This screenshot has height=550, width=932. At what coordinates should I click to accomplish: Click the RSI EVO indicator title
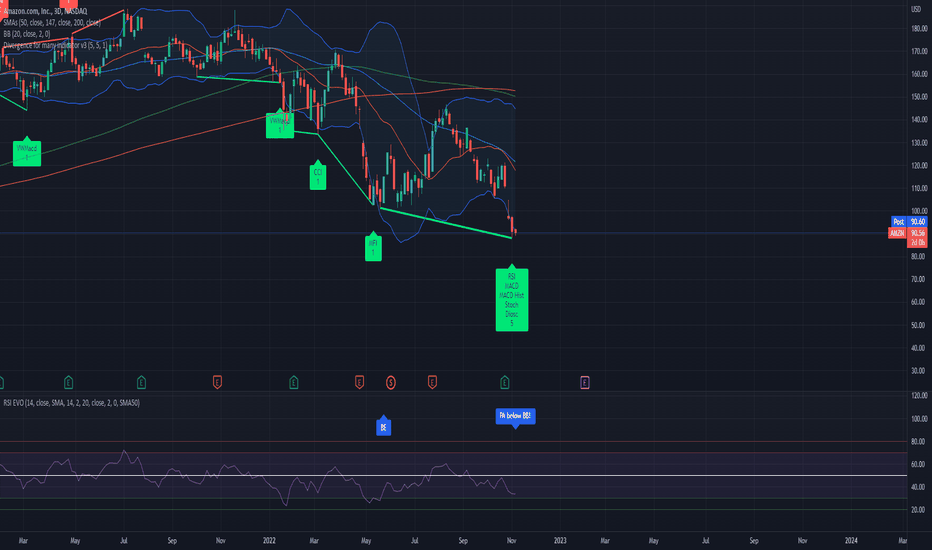(62, 402)
